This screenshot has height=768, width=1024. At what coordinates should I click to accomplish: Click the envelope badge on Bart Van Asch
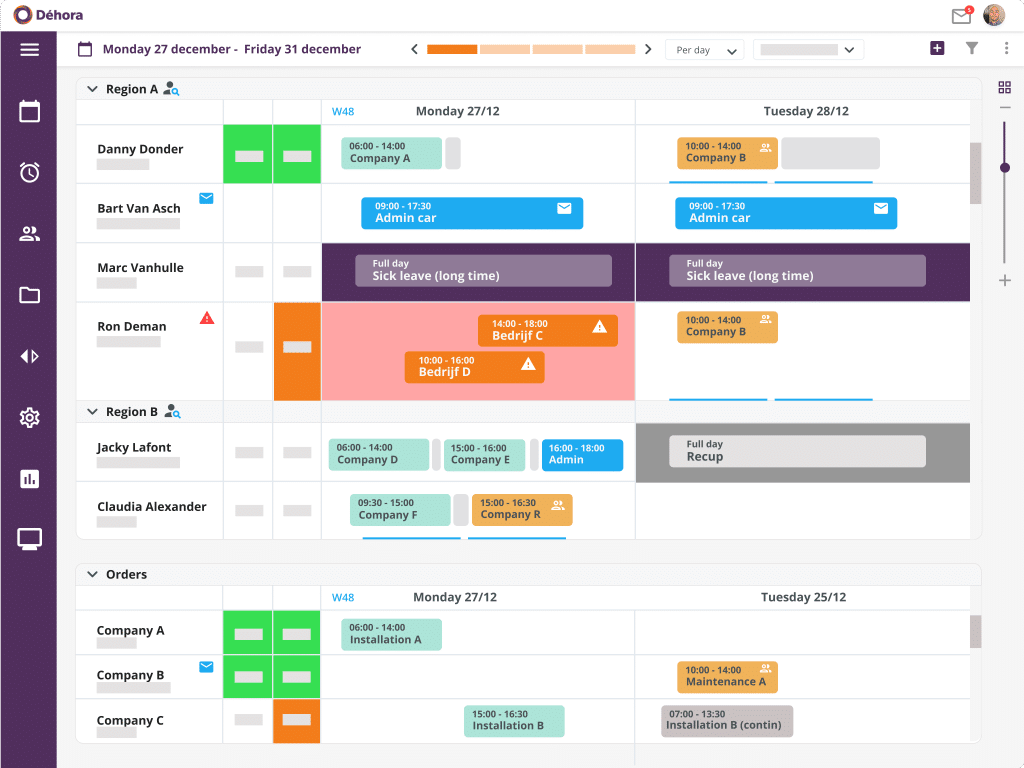click(206, 199)
